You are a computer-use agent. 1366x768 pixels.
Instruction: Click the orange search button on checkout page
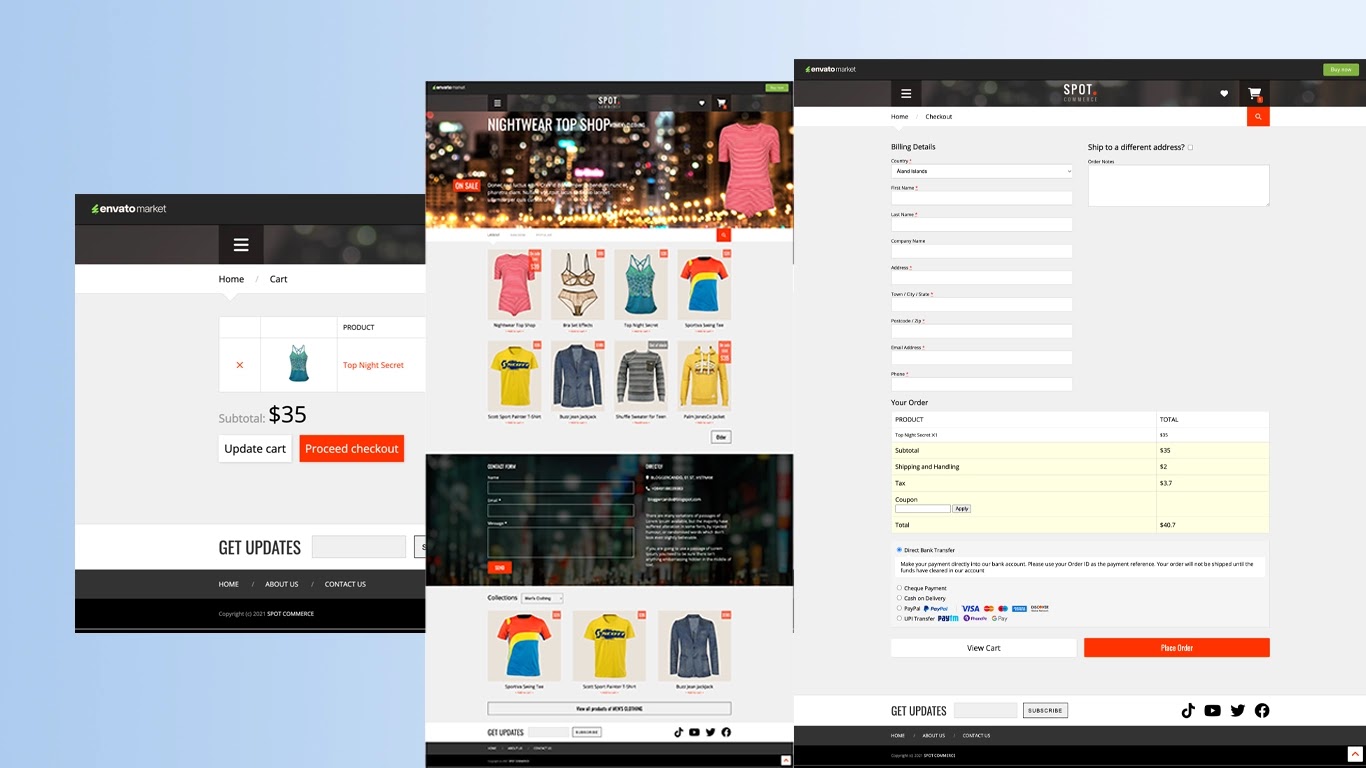(x=1258, y=117)
